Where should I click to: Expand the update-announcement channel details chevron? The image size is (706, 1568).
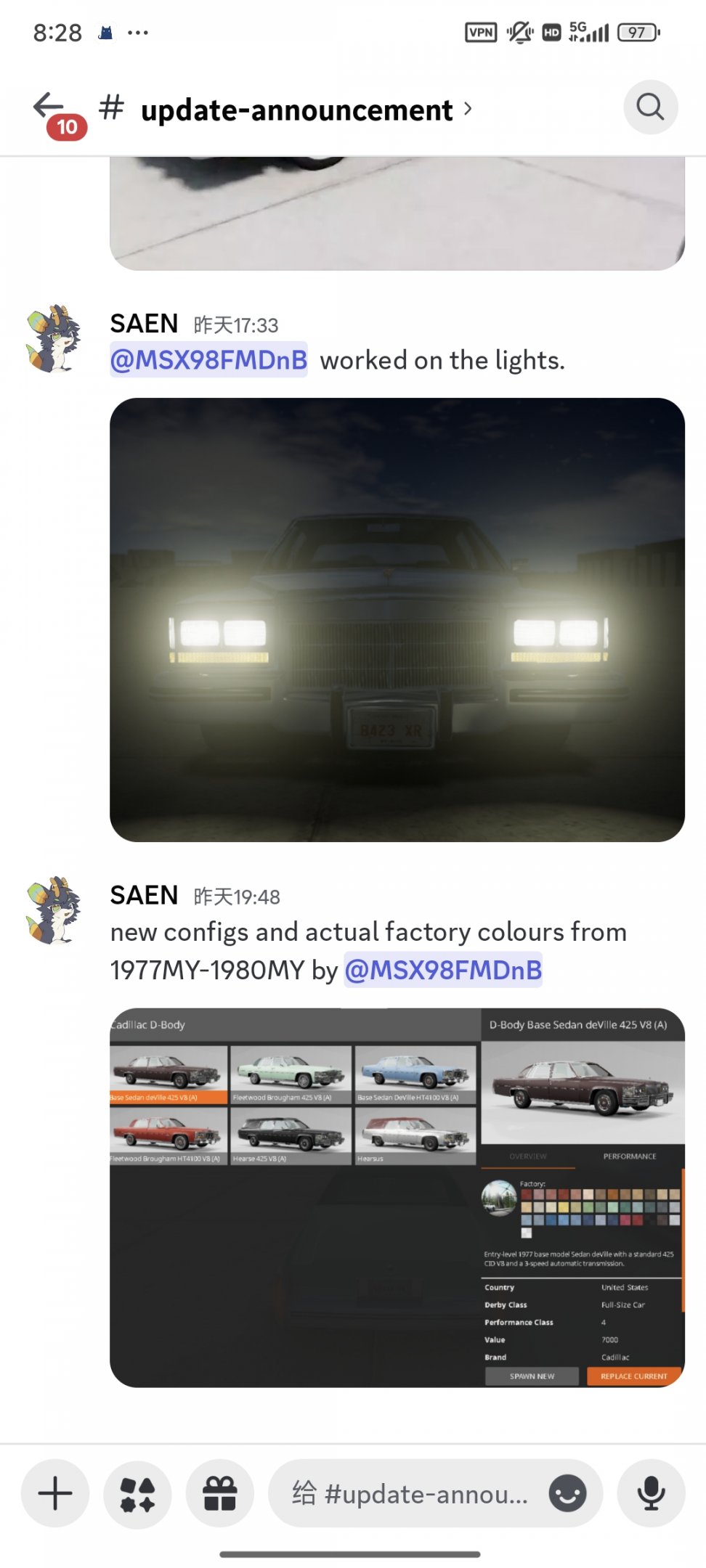468,109
